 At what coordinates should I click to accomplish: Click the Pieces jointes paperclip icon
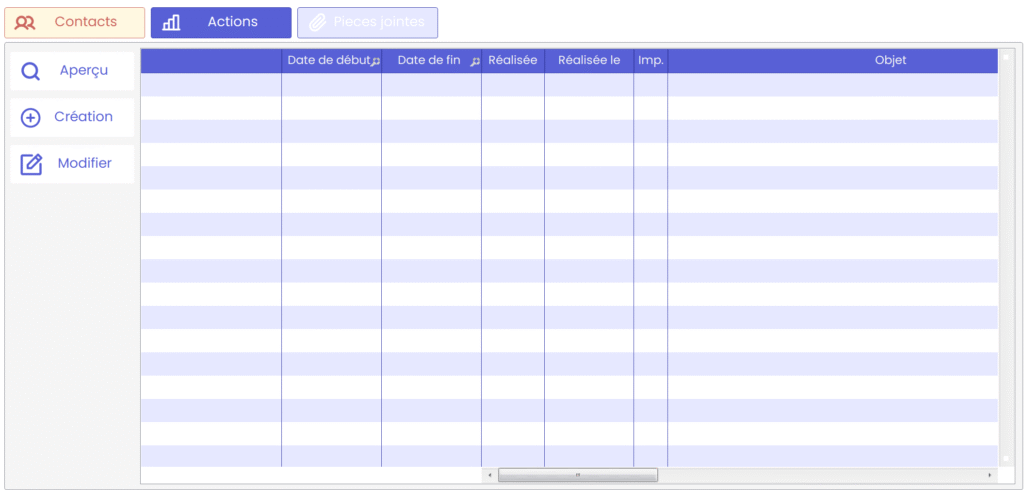pyautogui.click(x=317, y=22)
